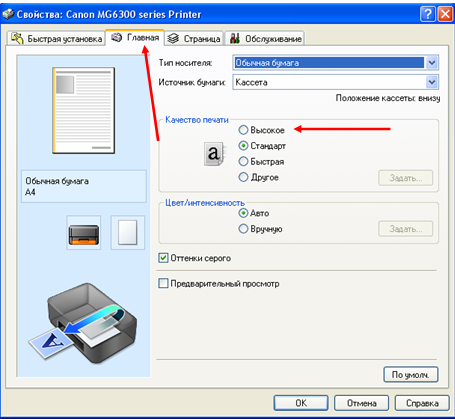
Task: Click the Задать button in color intensity
Action: click(x=406, y=229)
